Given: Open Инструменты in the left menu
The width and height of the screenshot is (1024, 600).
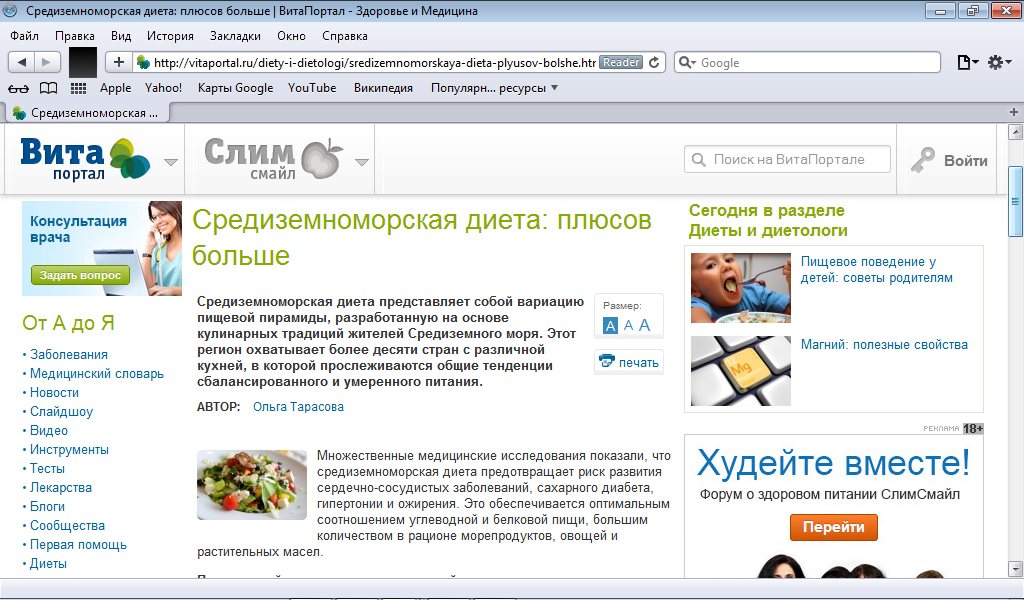Looking at the screenshot, I should (x=69, y=449).
